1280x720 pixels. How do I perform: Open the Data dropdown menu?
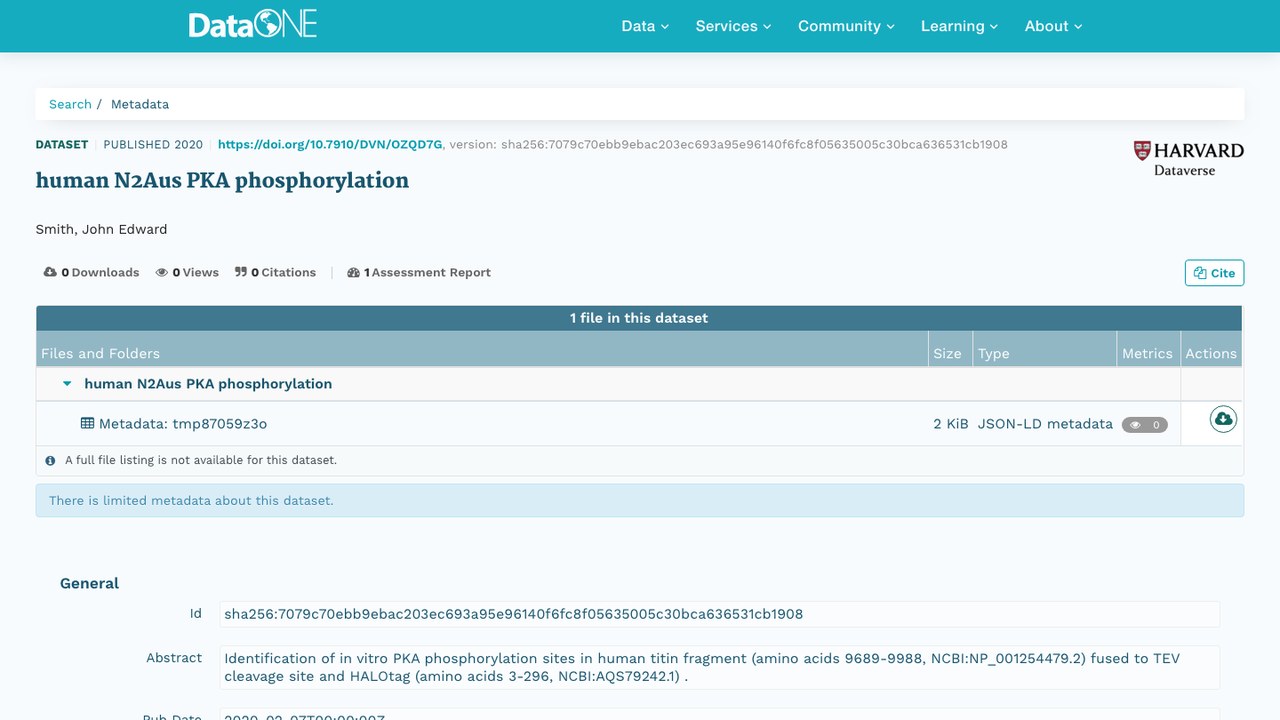pos(645,26)
